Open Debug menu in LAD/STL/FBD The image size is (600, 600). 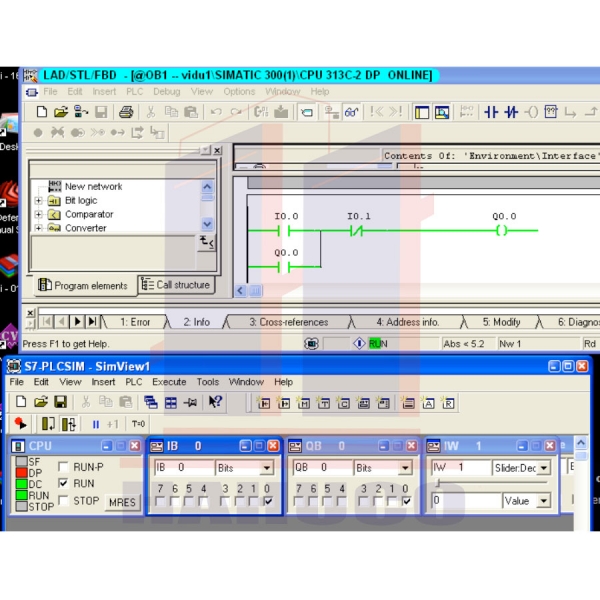[166, 91]
